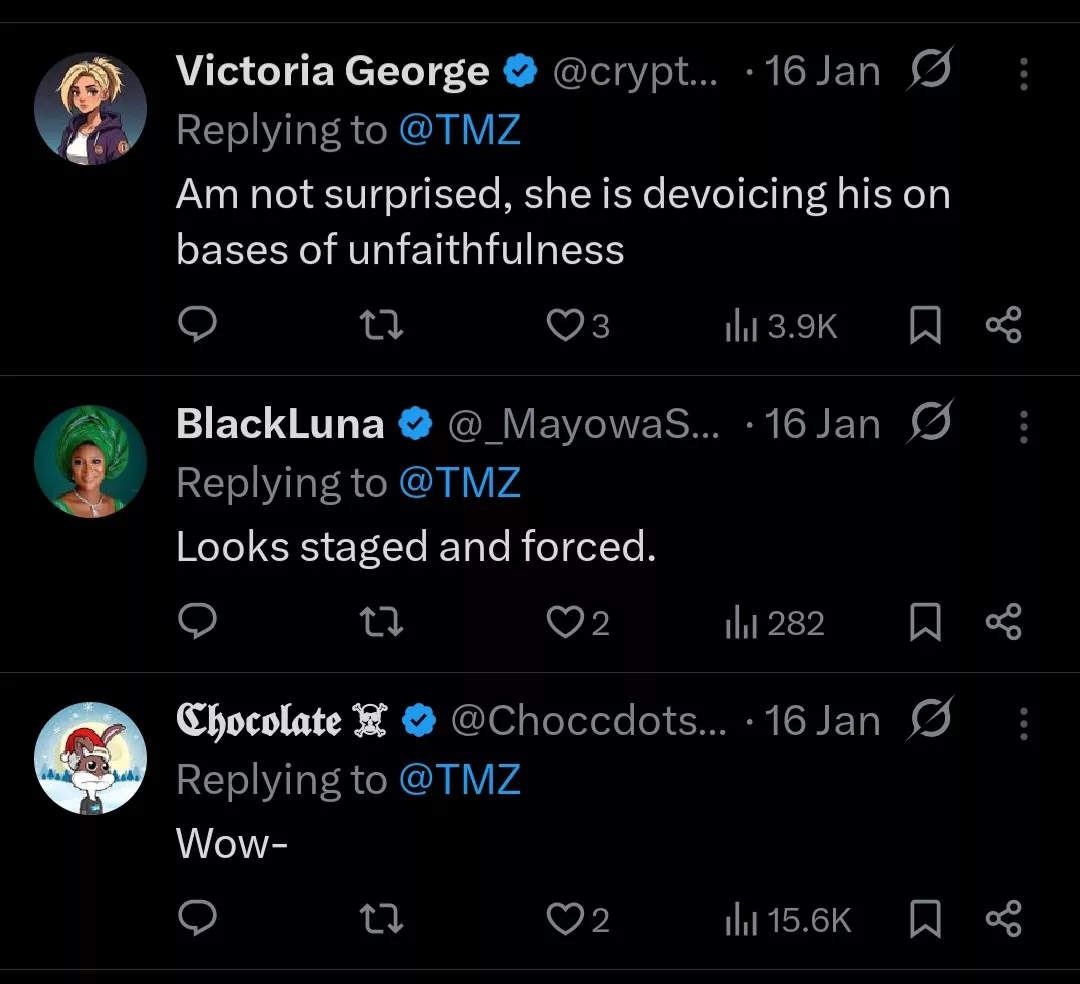Open more options for BlackLuna's tweet
The width and height of the screenshot is (1080, 984).
point(1023,425)
